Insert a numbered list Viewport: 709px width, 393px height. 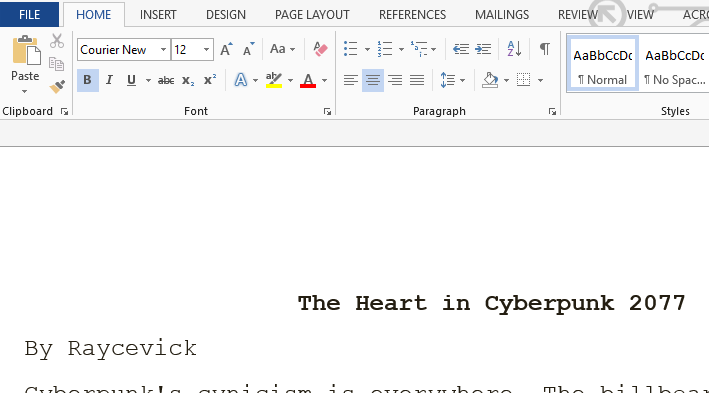click(385, 49)
